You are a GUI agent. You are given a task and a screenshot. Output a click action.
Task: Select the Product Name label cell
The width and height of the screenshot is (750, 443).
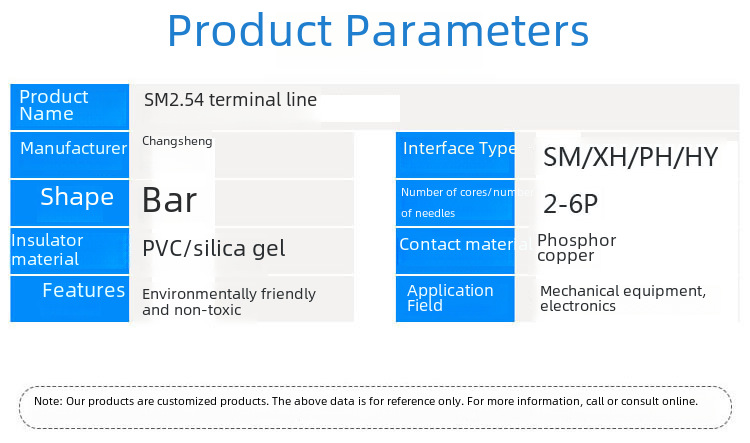pyautogui.click(x=70, y=107)
